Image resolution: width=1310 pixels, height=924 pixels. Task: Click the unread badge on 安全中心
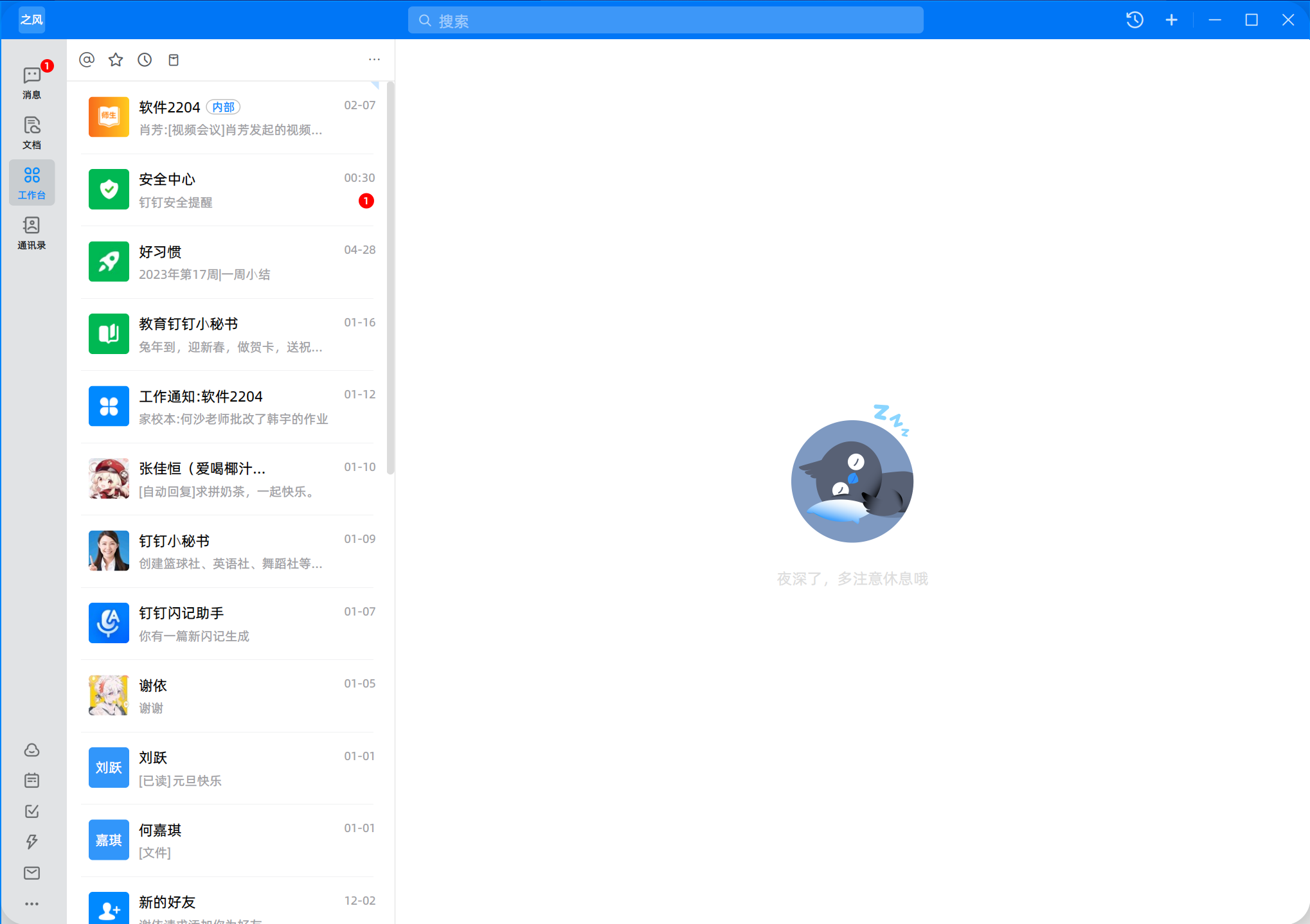(366, 201)
